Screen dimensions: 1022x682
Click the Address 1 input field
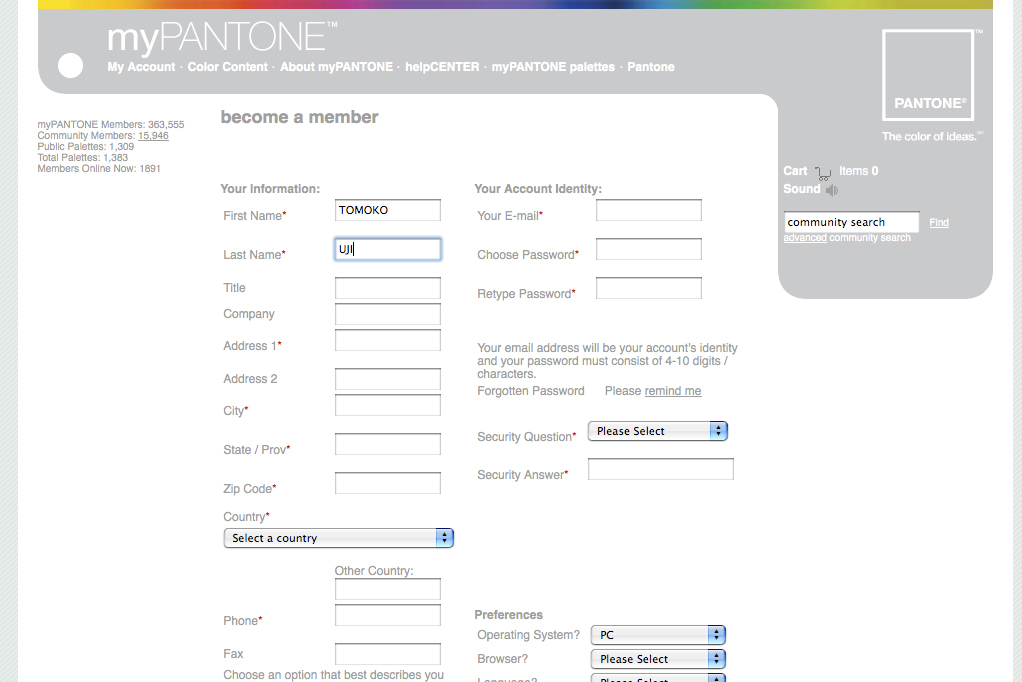(388, 340)
